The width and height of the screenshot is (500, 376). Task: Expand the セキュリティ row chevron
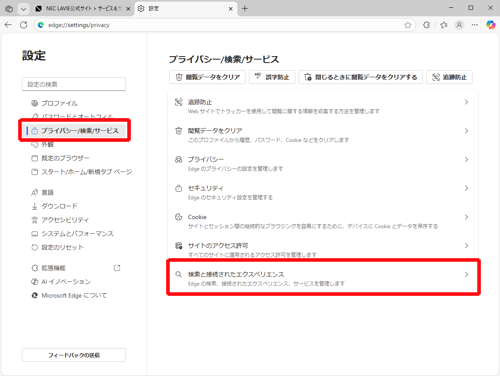tap(466, 188)
